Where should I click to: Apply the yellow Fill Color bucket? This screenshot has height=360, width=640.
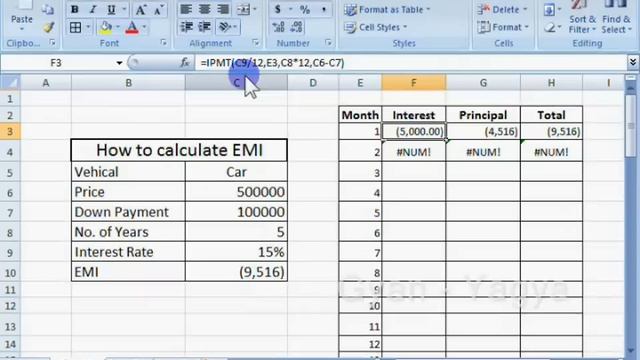106,27
